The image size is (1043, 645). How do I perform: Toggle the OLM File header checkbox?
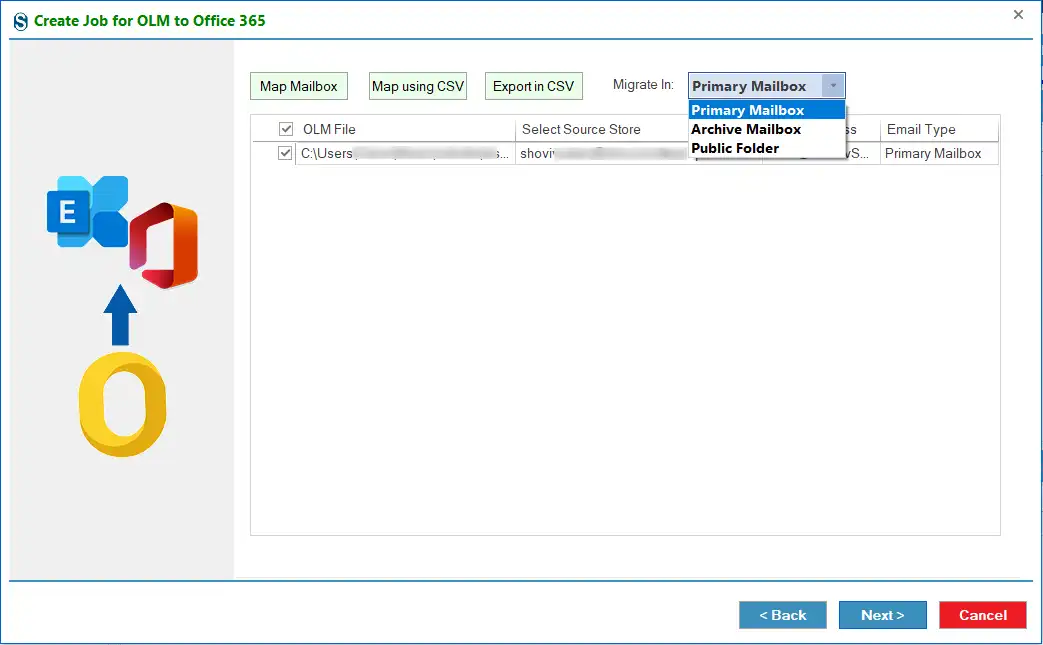point(286,129)
